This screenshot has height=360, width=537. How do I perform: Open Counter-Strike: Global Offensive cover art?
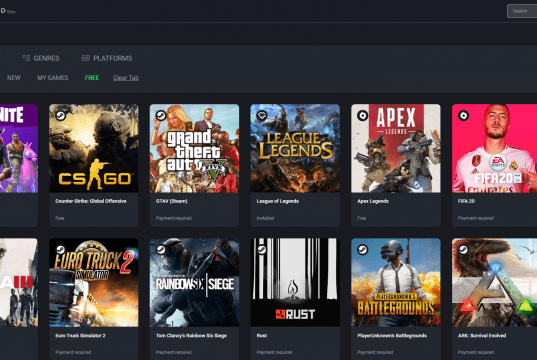click(x=94, y=148)
